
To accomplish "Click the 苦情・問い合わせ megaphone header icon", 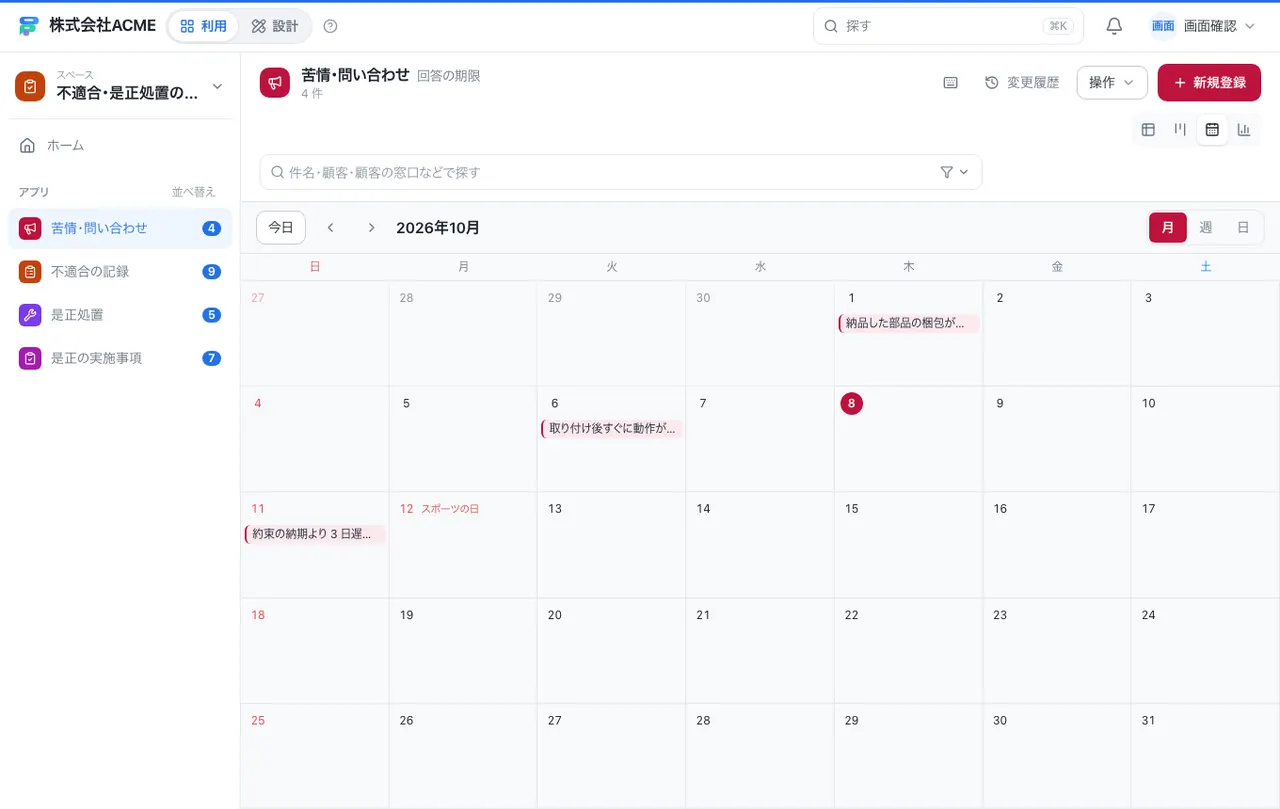I will (x=275, y=83).
